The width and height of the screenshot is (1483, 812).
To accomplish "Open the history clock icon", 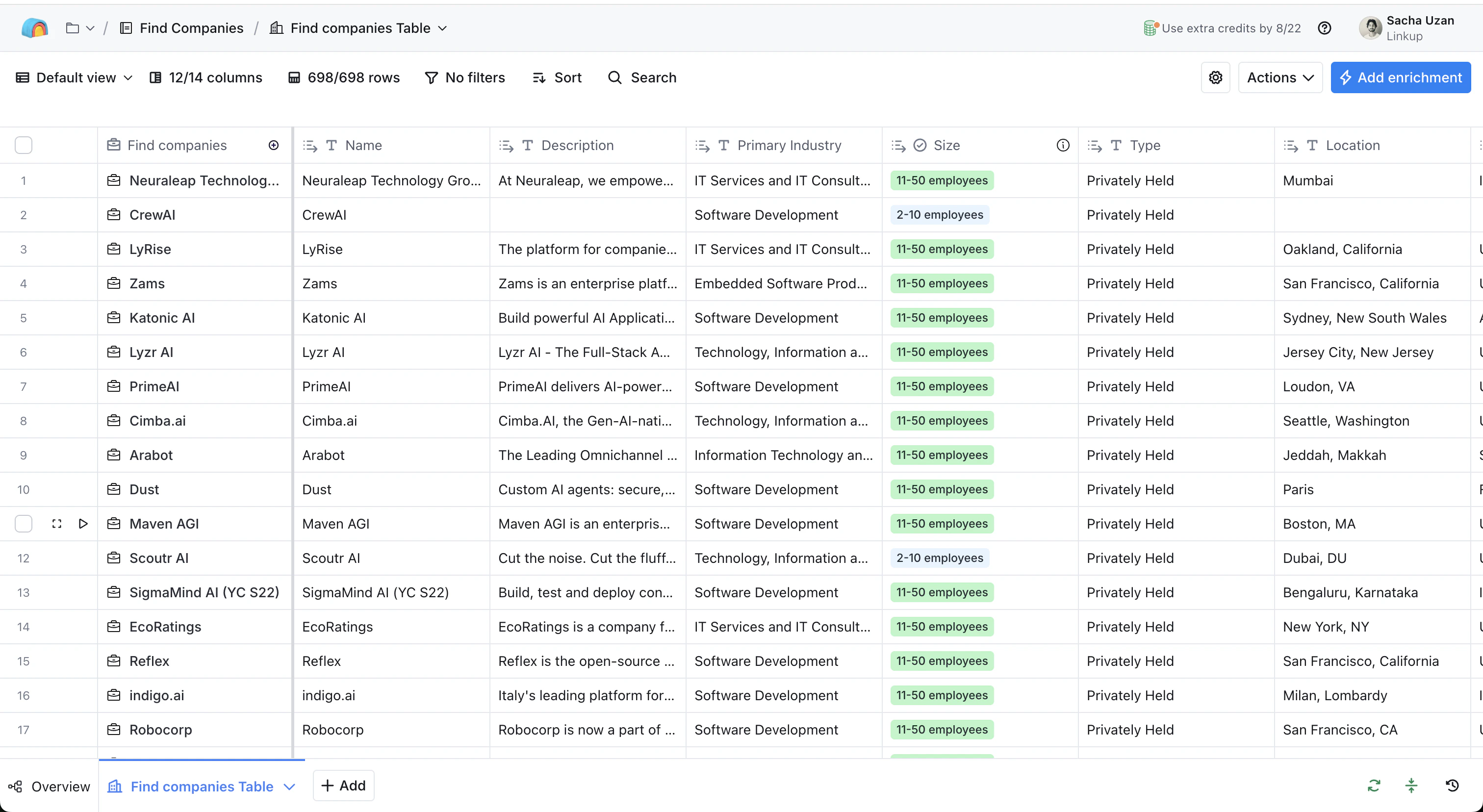I will tap(1452, 786).
